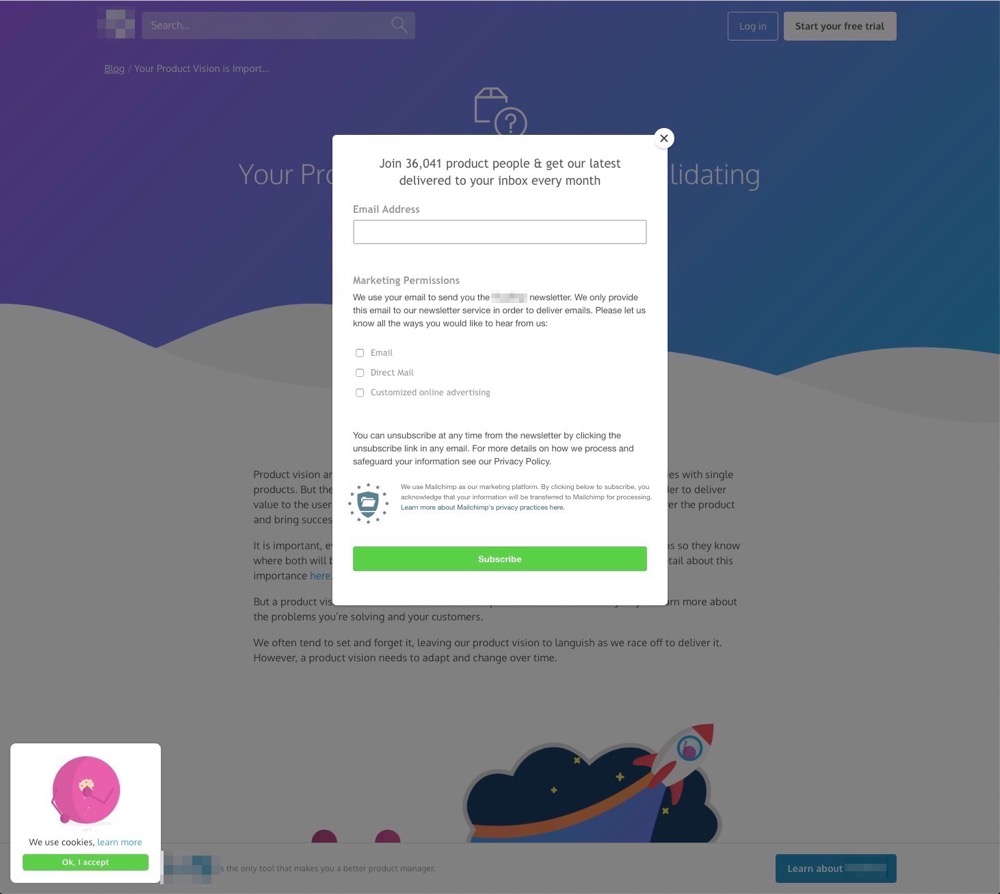Click the Learn about button in footer bar
This screenshot has width=1000, height=894.
[835, 868]
